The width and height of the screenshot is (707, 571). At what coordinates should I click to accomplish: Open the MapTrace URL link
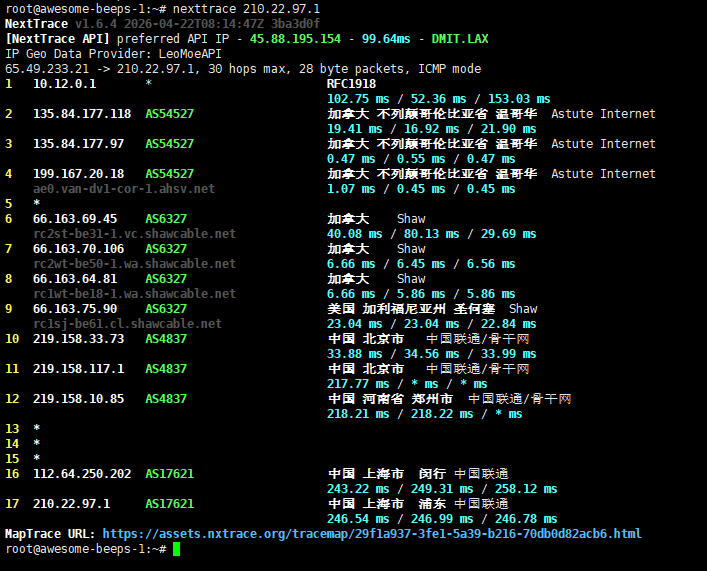pos(372,534)
